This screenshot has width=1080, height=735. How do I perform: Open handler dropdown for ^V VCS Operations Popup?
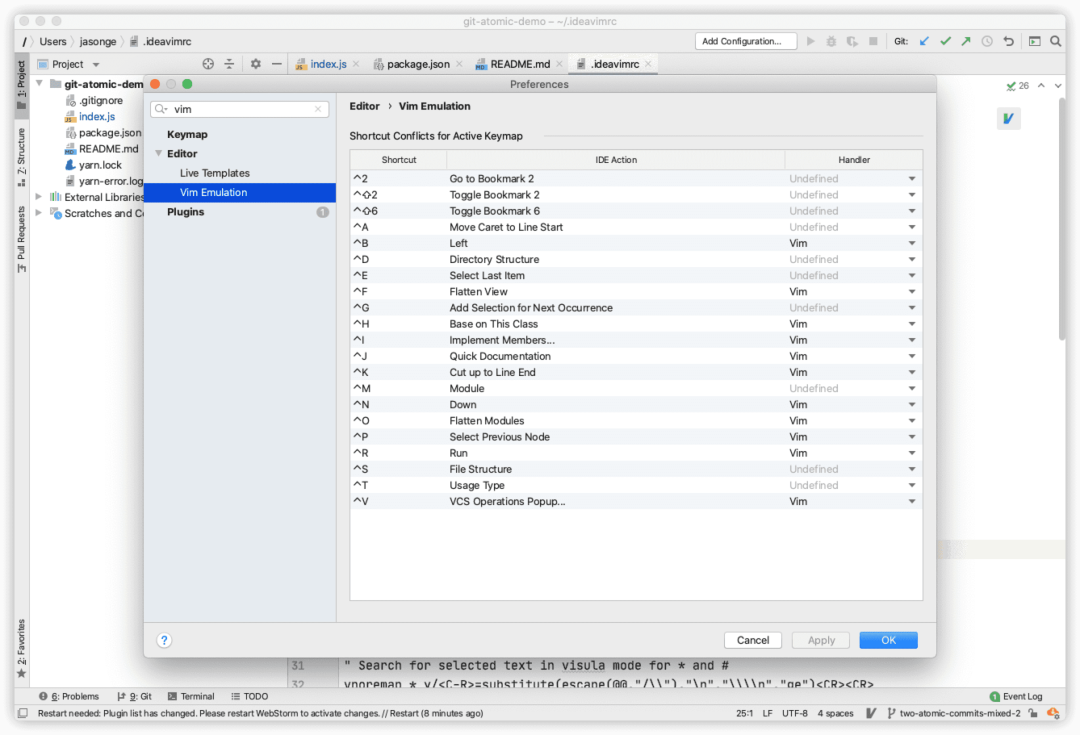pos(911,501)
